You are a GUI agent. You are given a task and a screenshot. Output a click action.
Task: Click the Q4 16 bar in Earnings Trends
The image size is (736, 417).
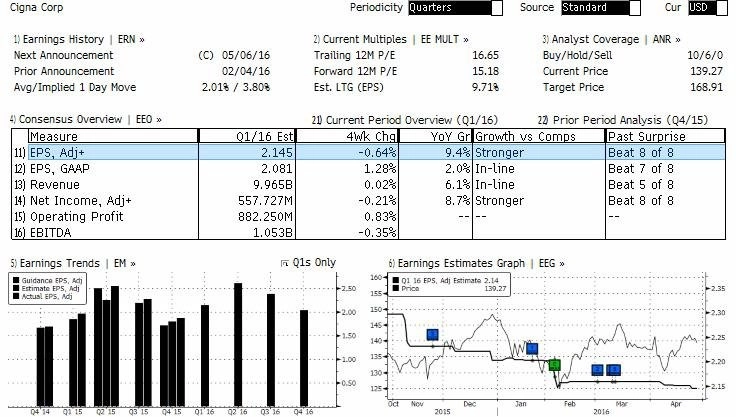(x=304, y=358)
